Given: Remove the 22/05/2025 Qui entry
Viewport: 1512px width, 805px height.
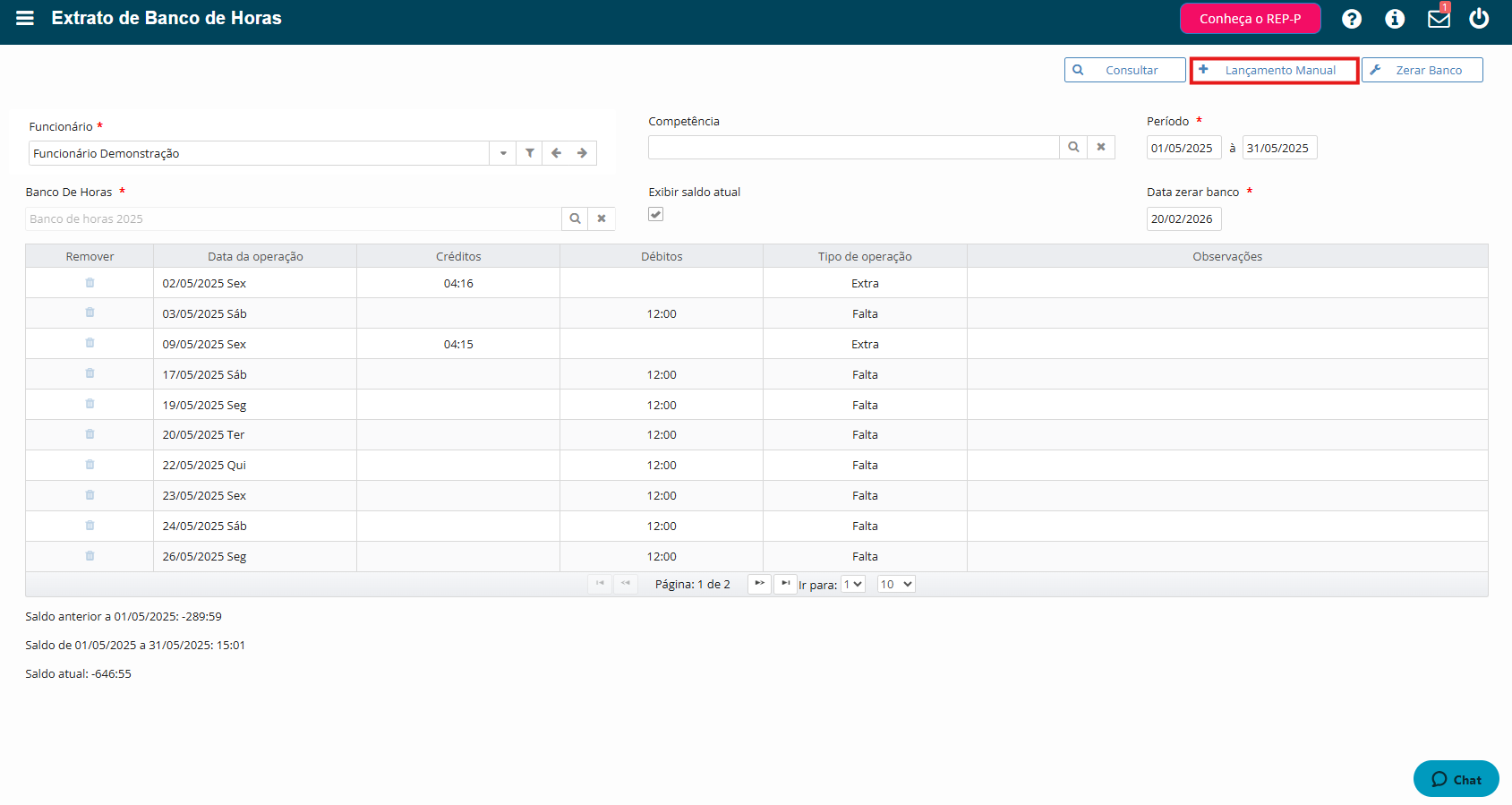Looking at the screenshot, I should click(x=90, y=465).
